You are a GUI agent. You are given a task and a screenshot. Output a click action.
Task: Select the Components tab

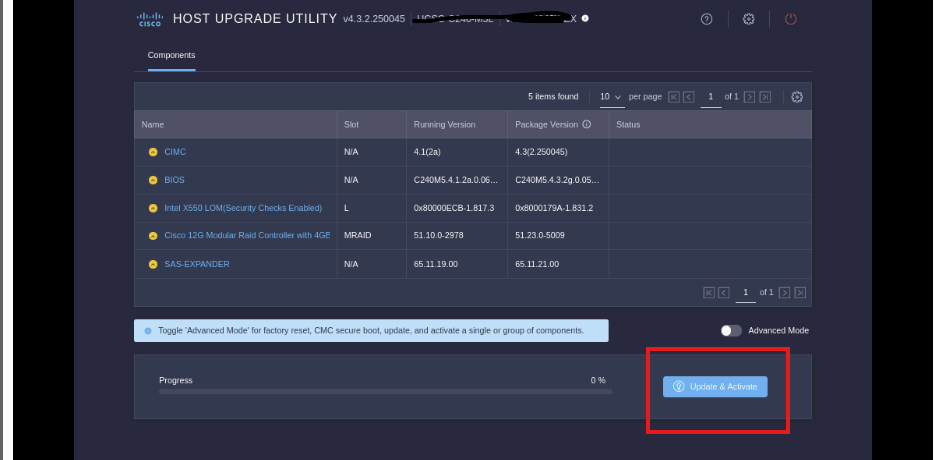(x=171, y=55)
